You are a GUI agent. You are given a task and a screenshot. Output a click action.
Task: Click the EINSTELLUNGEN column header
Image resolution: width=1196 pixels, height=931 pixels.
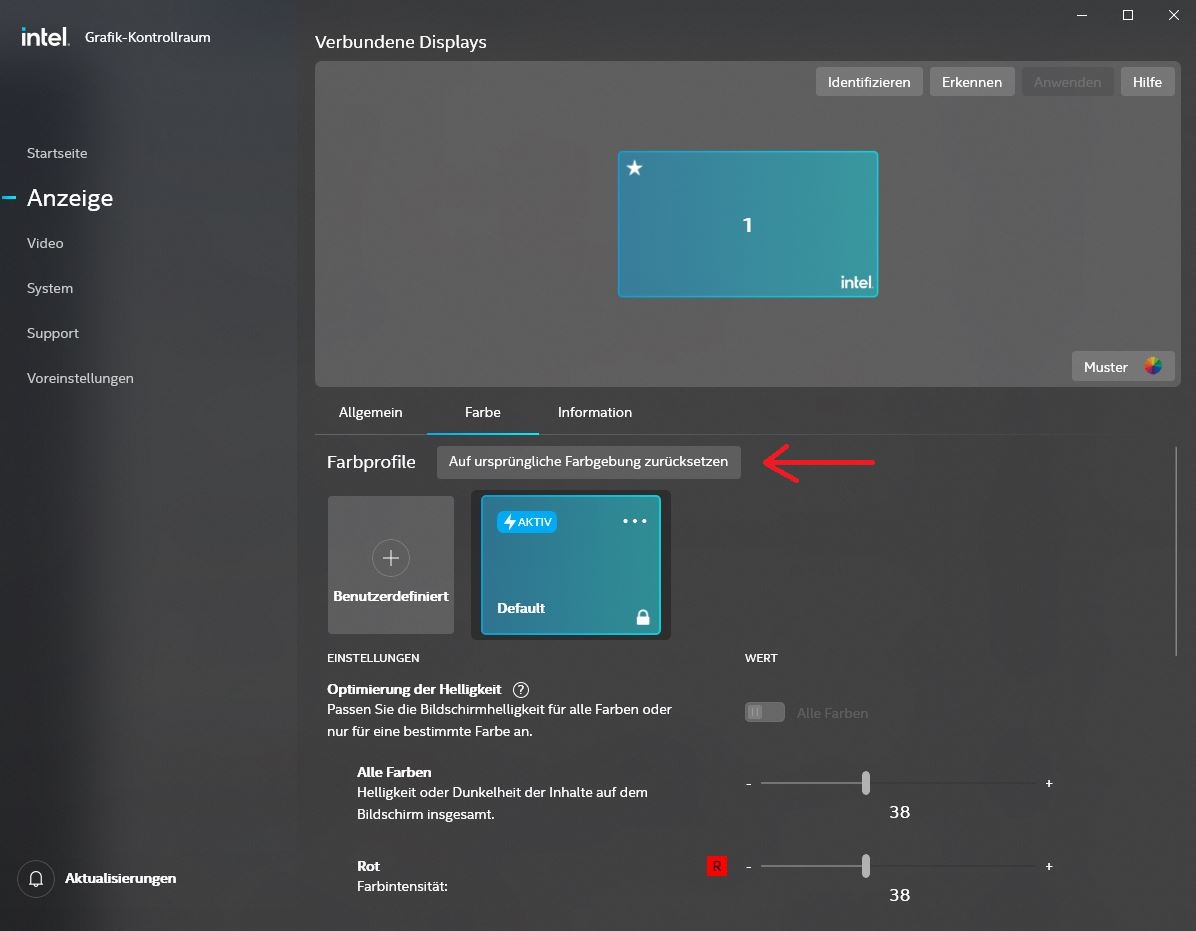[x=373, y=658]
